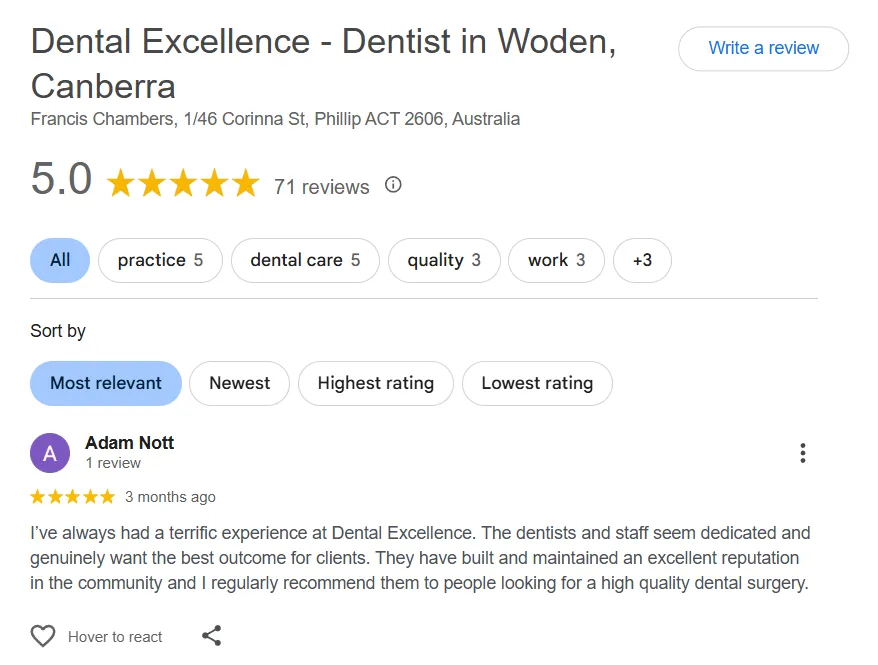878x665 pixels.
Task: Share Adam Nott's review
Action: (211, 636)
